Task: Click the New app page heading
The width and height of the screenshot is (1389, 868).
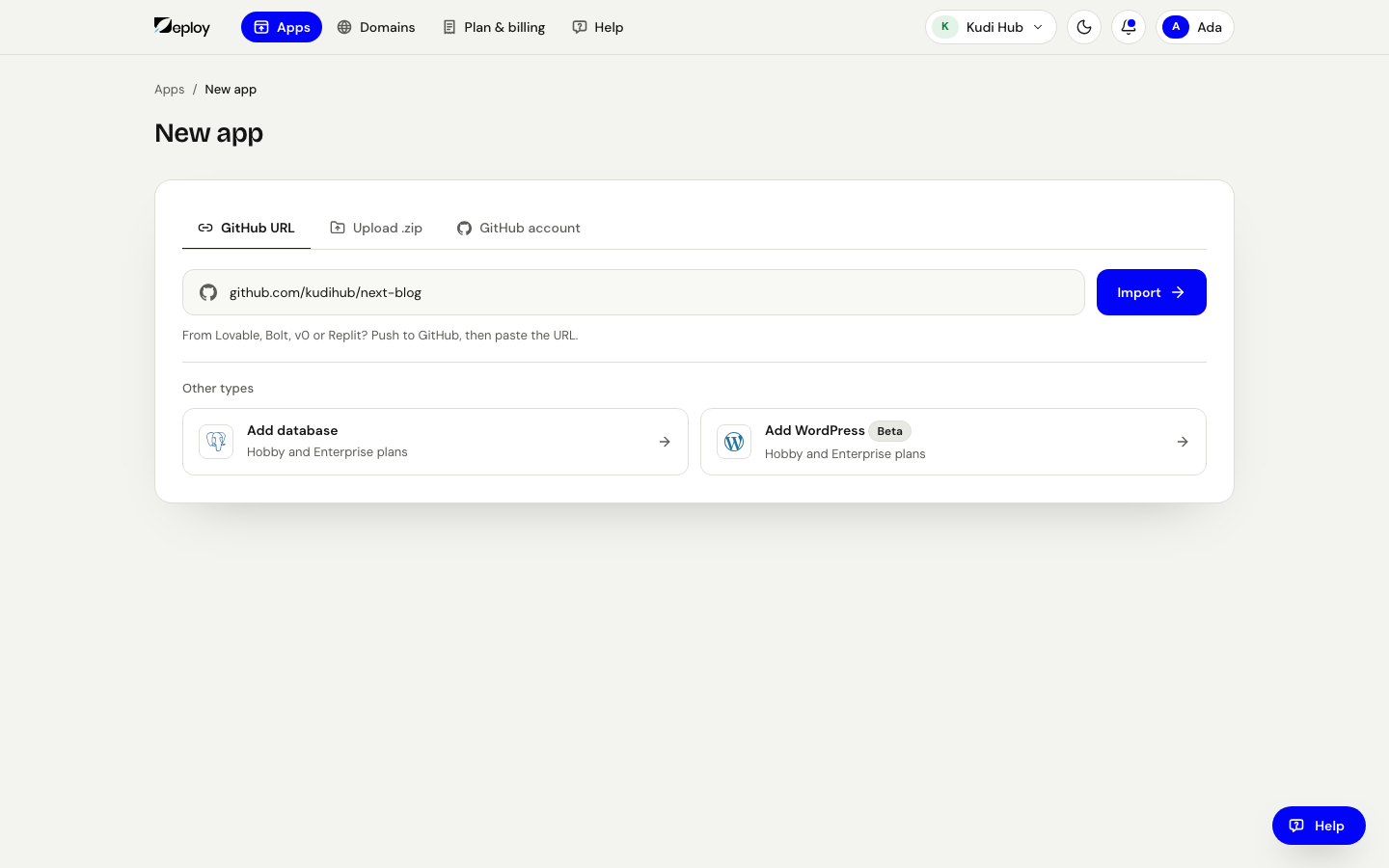Action: (x=209, y=133)
